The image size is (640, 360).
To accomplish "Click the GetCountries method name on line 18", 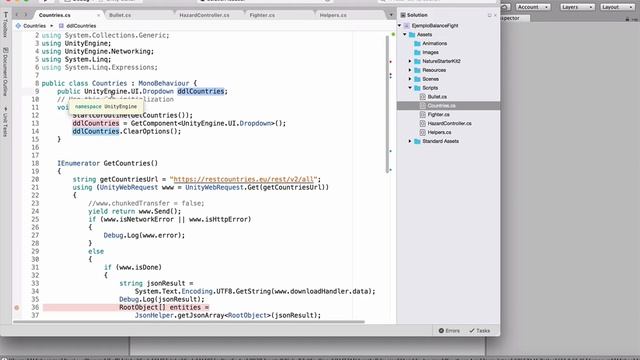I will (127, 163).
